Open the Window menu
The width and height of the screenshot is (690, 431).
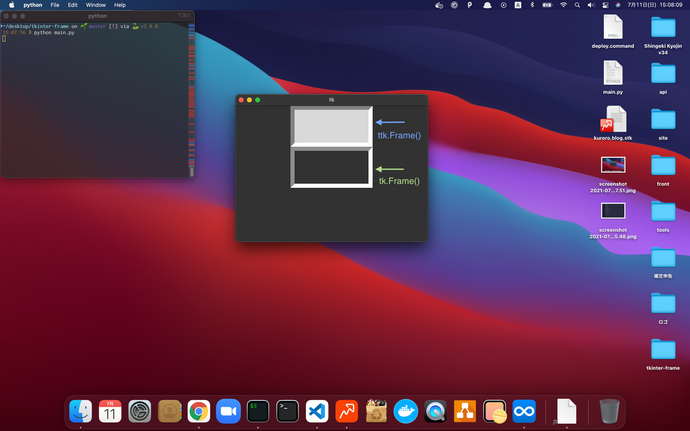(x=95, y=5)
